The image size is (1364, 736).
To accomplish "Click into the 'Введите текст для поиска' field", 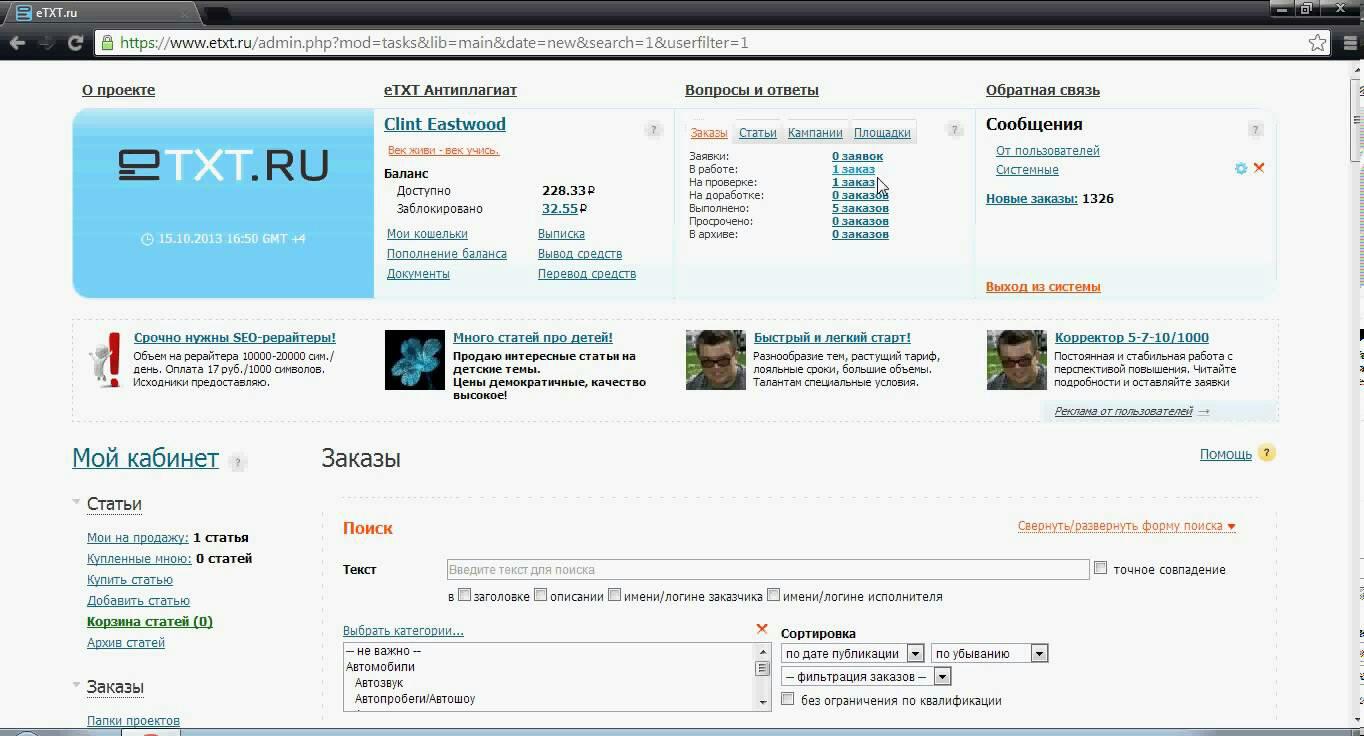I will point(768,569).
